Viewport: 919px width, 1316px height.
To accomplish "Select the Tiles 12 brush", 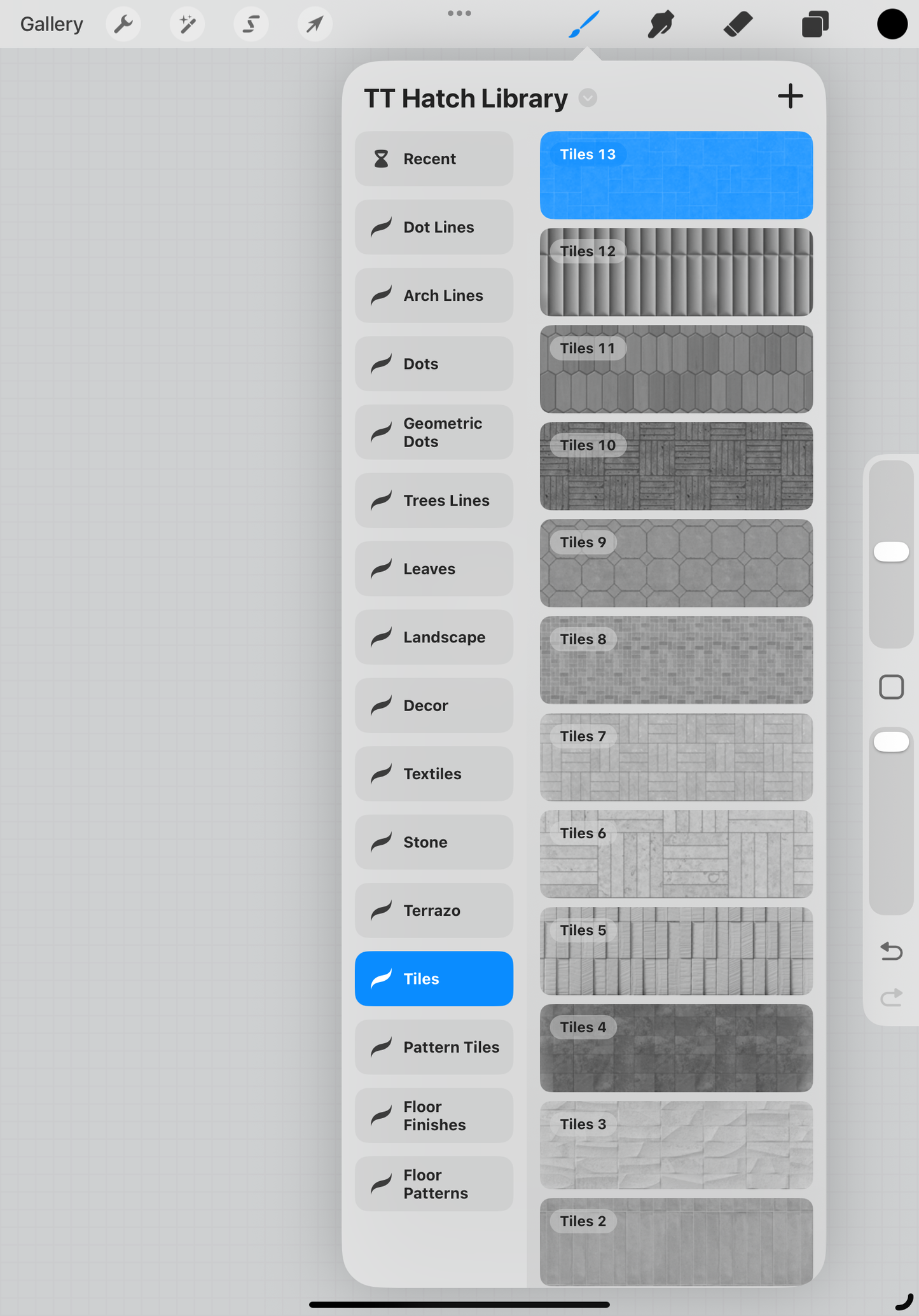I will 676,272.
